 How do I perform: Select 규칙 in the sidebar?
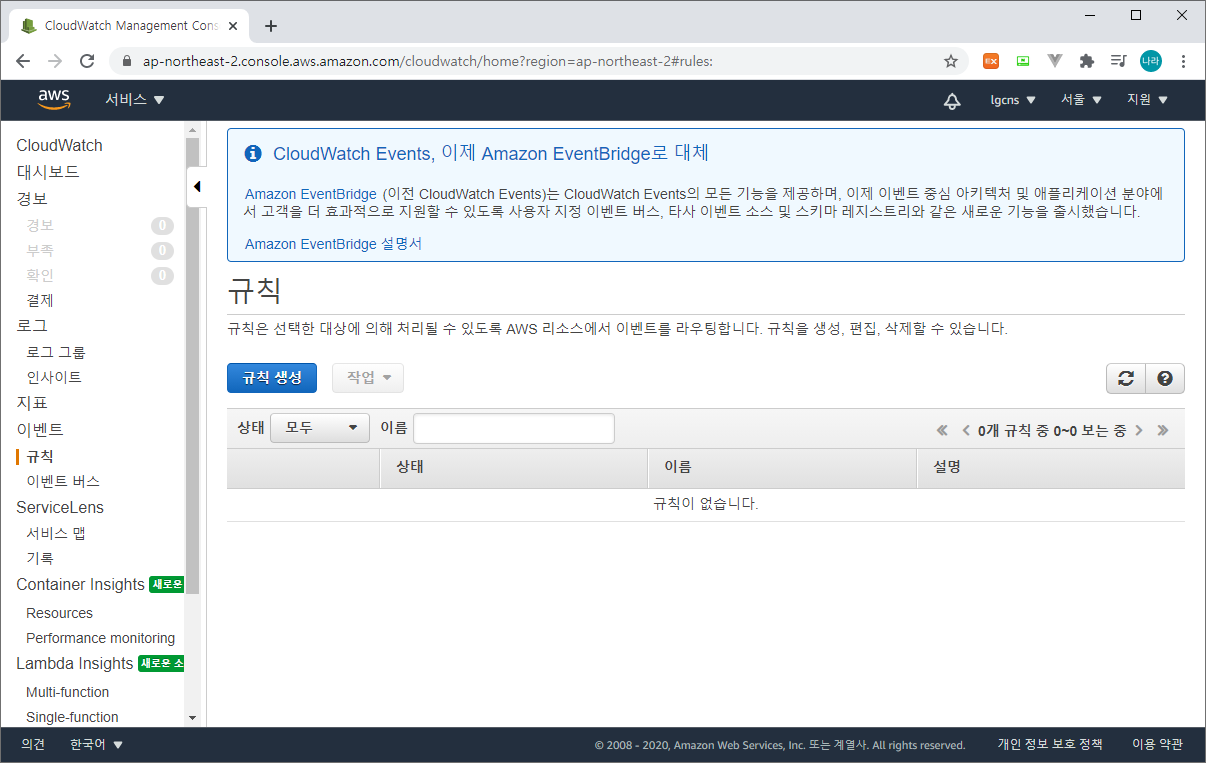coord(40,456)
